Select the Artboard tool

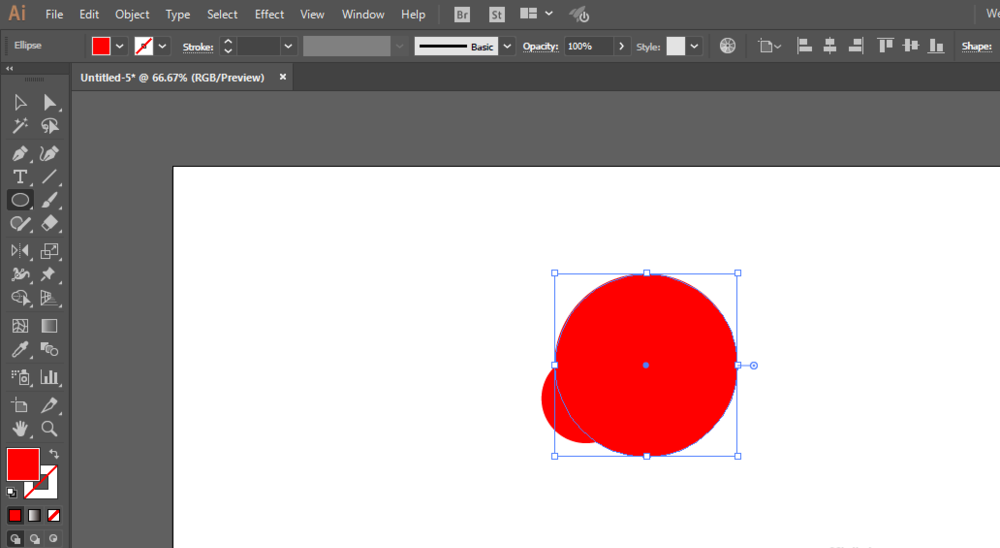tap(20, 405)
